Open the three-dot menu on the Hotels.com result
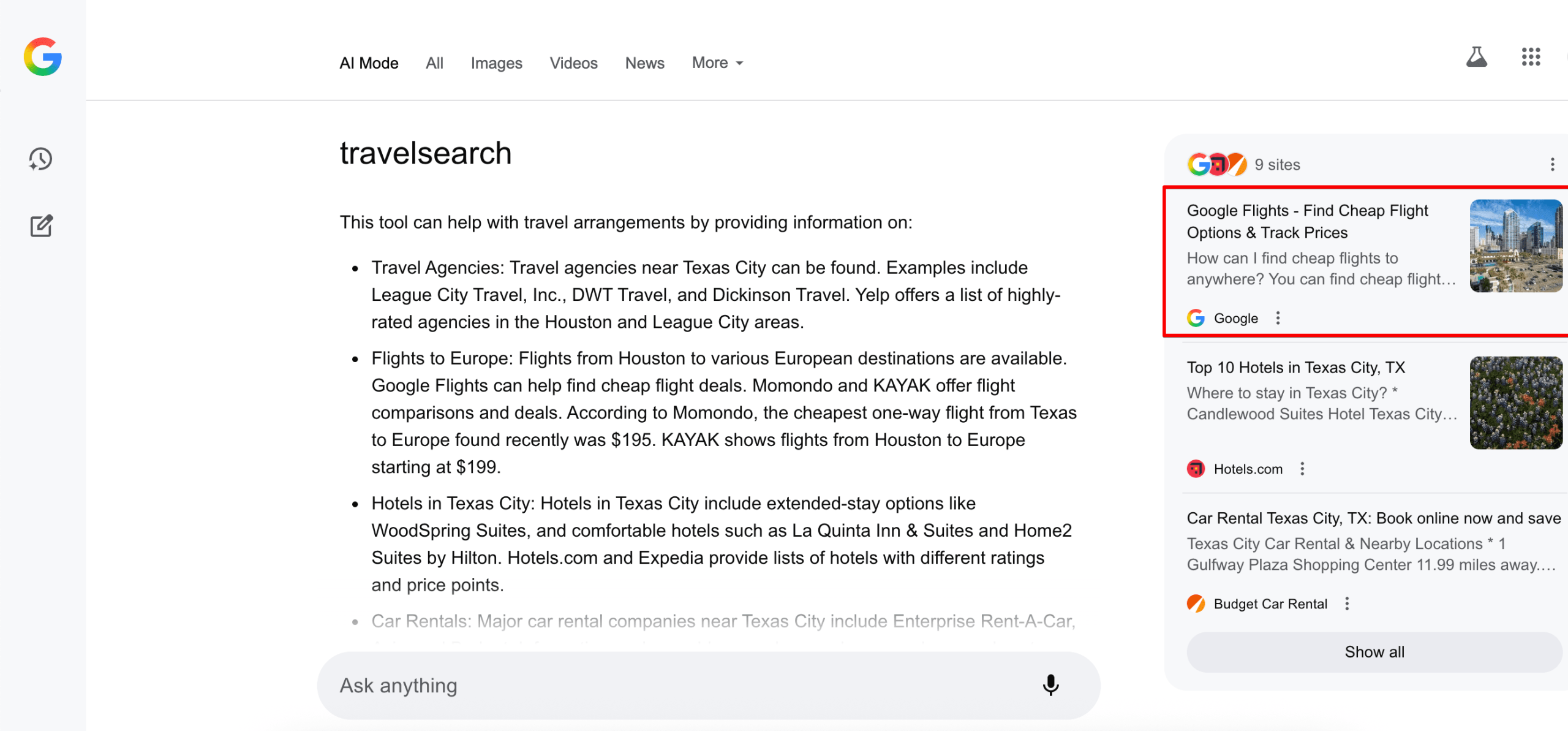Screen dimensions: 1568x731 pyautogui.click(x=1302, y=469)
